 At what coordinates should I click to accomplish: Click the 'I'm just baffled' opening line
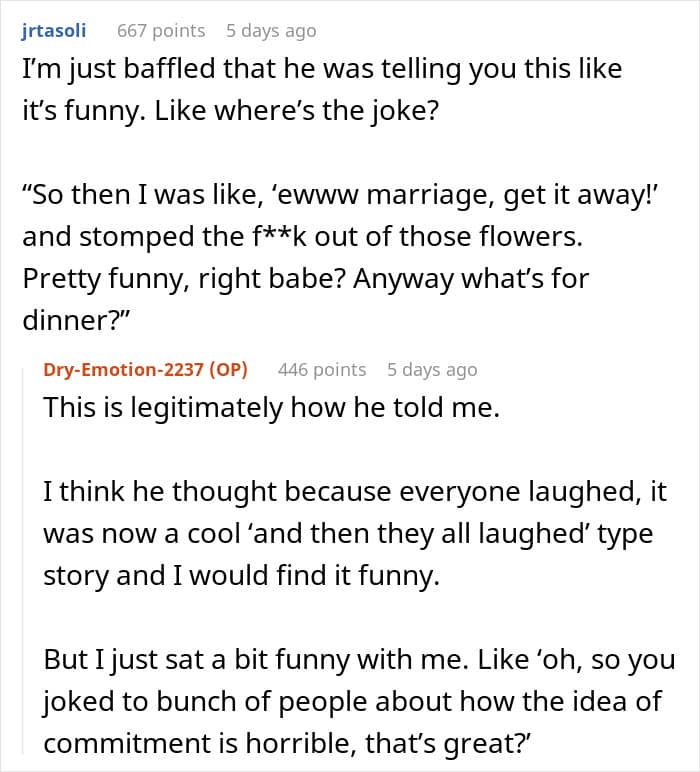pos(322,68)
